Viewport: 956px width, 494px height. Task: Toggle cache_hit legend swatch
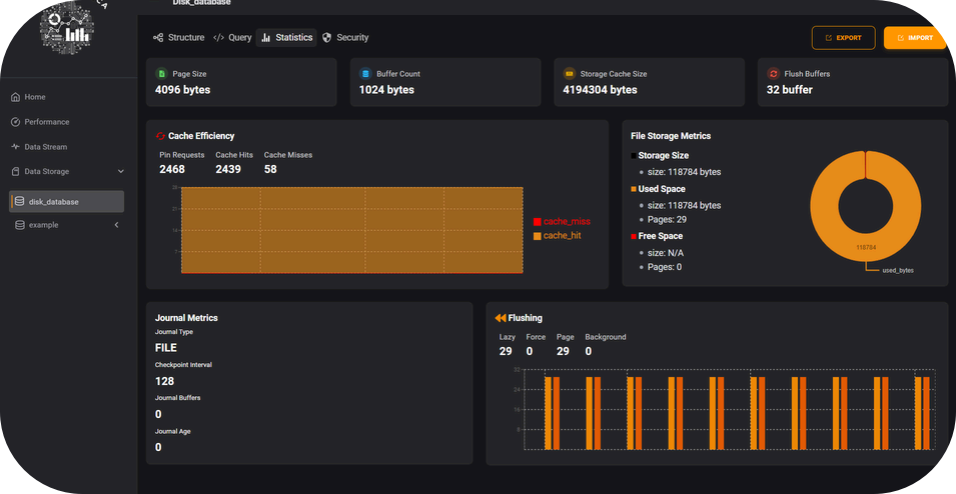(537, 236)
